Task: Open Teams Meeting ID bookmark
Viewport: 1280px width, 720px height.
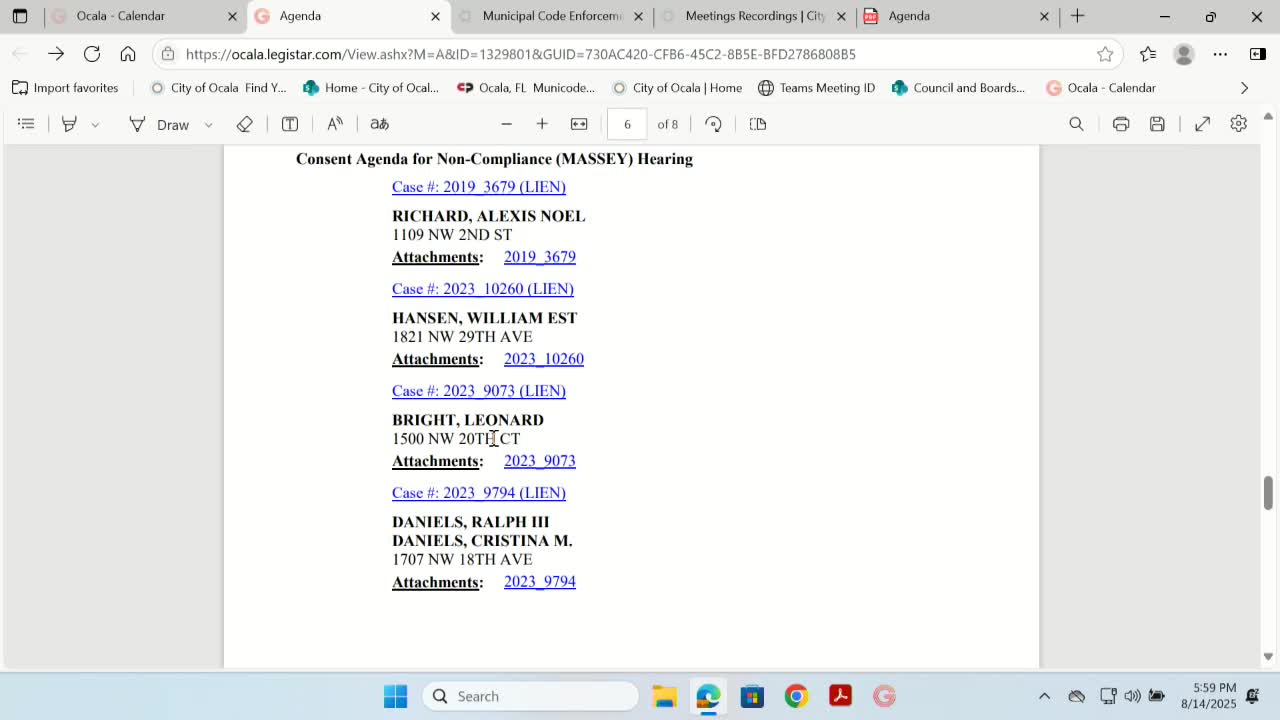Action: coord(816,88)
